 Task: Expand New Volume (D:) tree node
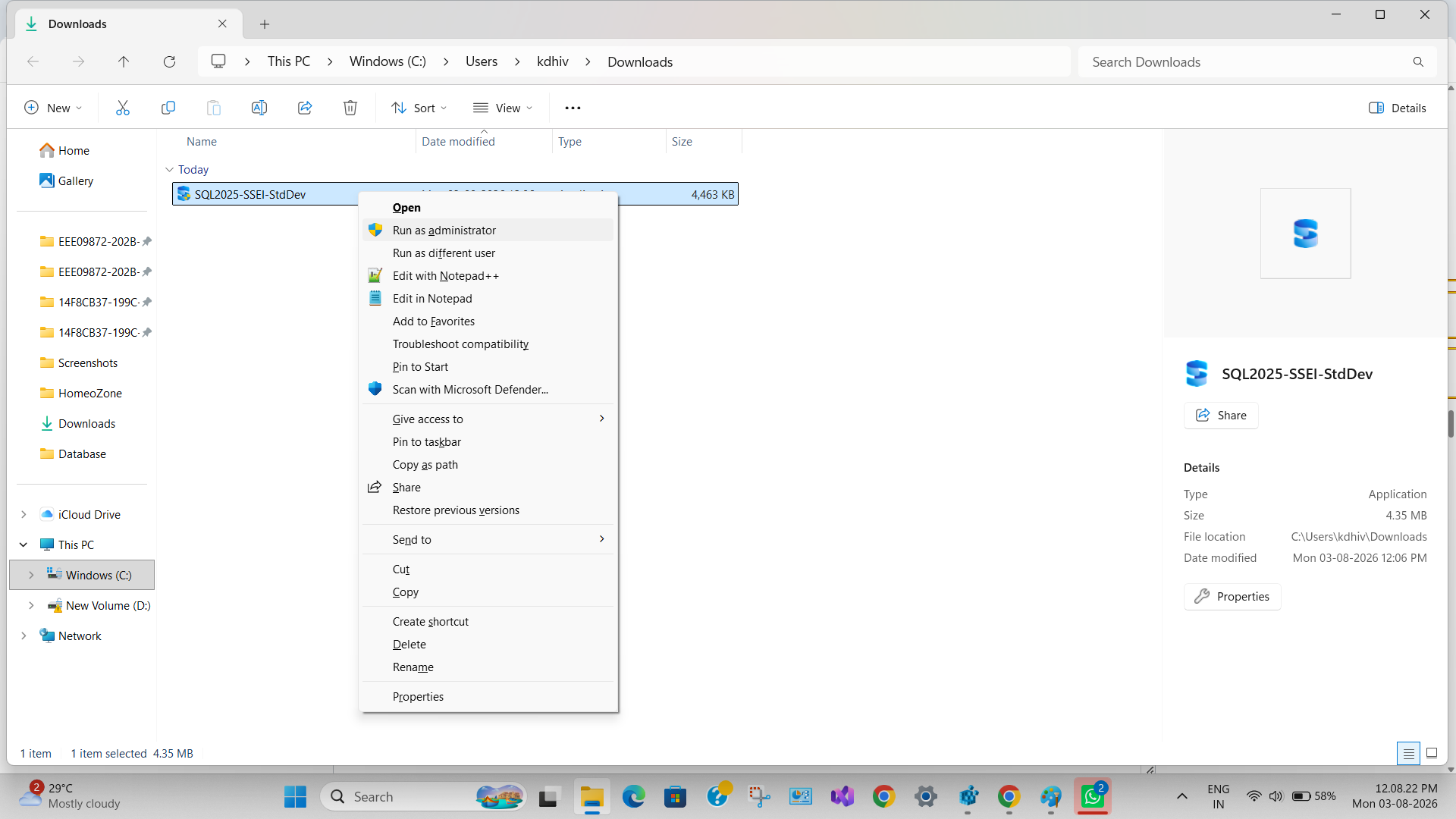coord(31,605)
